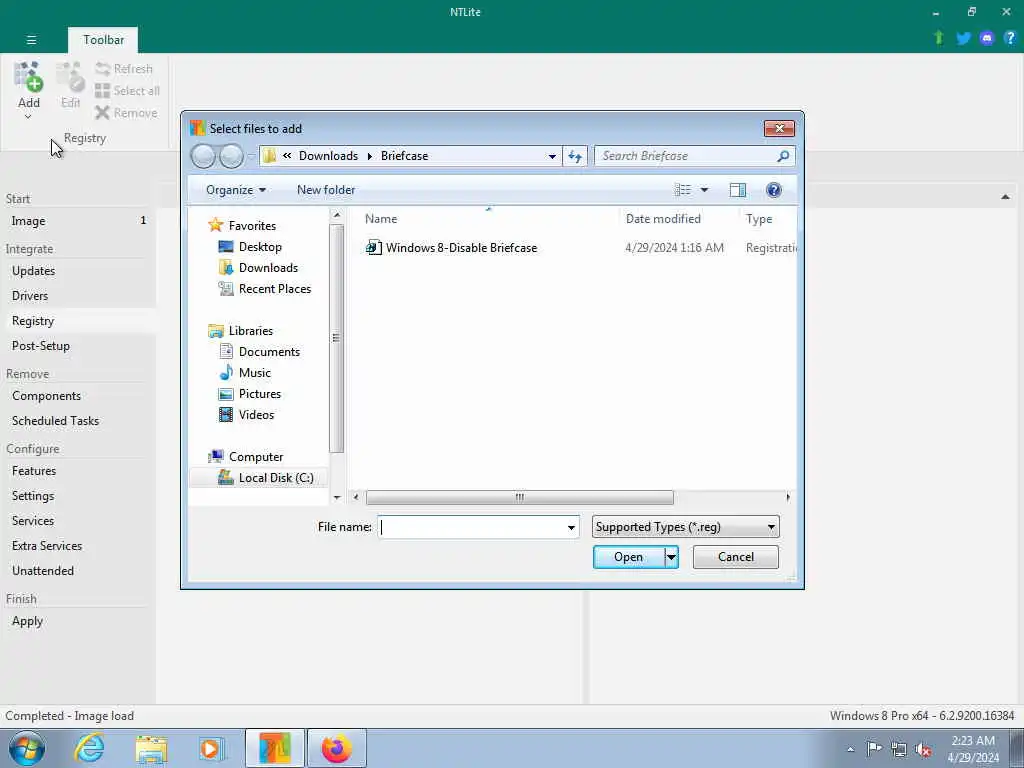
Task: Launch Firefox from the taskbar
Action: click(x=336, y=748)
